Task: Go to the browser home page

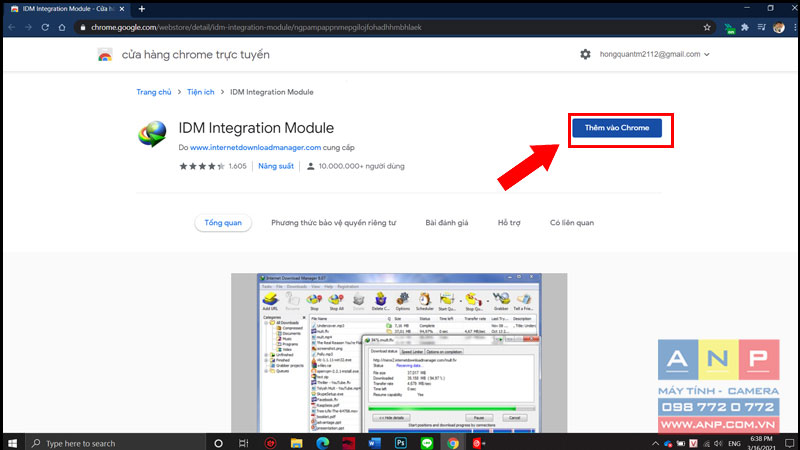Action: point(62,28)
